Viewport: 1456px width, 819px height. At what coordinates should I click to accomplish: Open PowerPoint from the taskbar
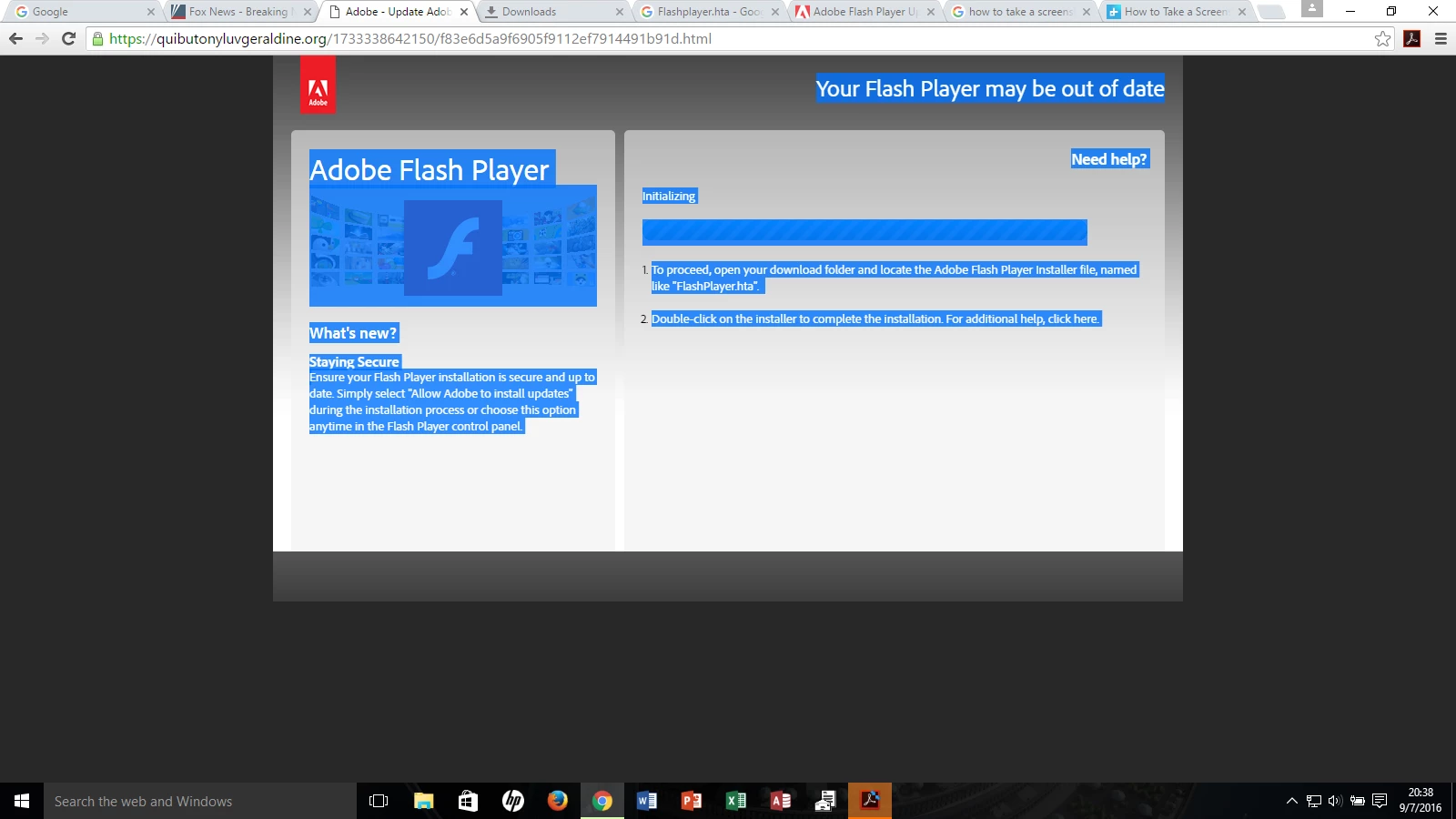tap(691, 801)
